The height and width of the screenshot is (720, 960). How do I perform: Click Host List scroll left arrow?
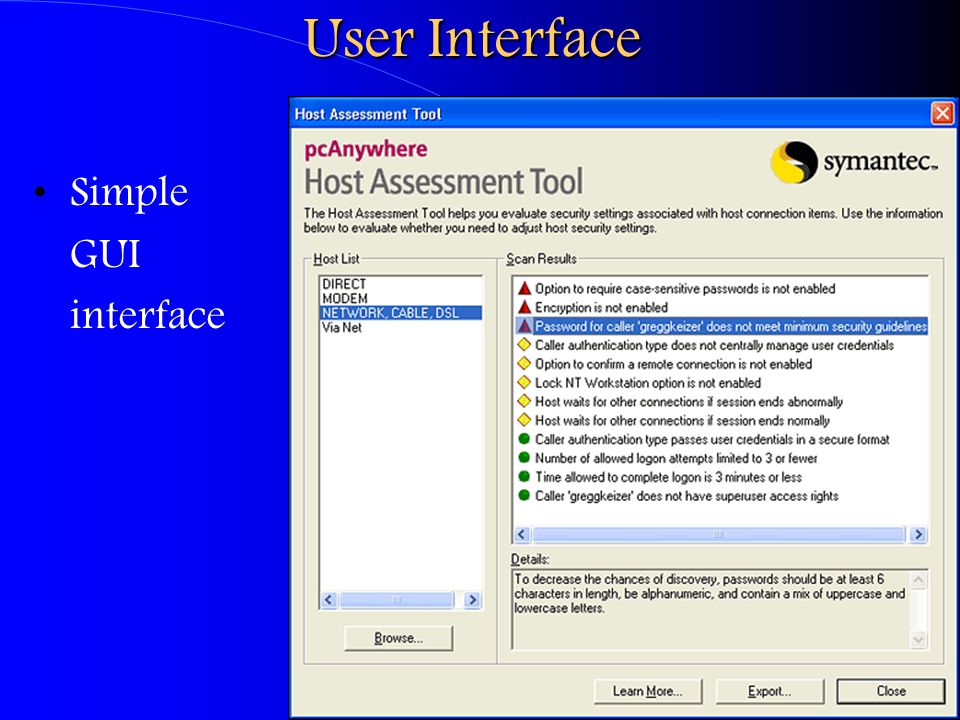coord(329,599)
